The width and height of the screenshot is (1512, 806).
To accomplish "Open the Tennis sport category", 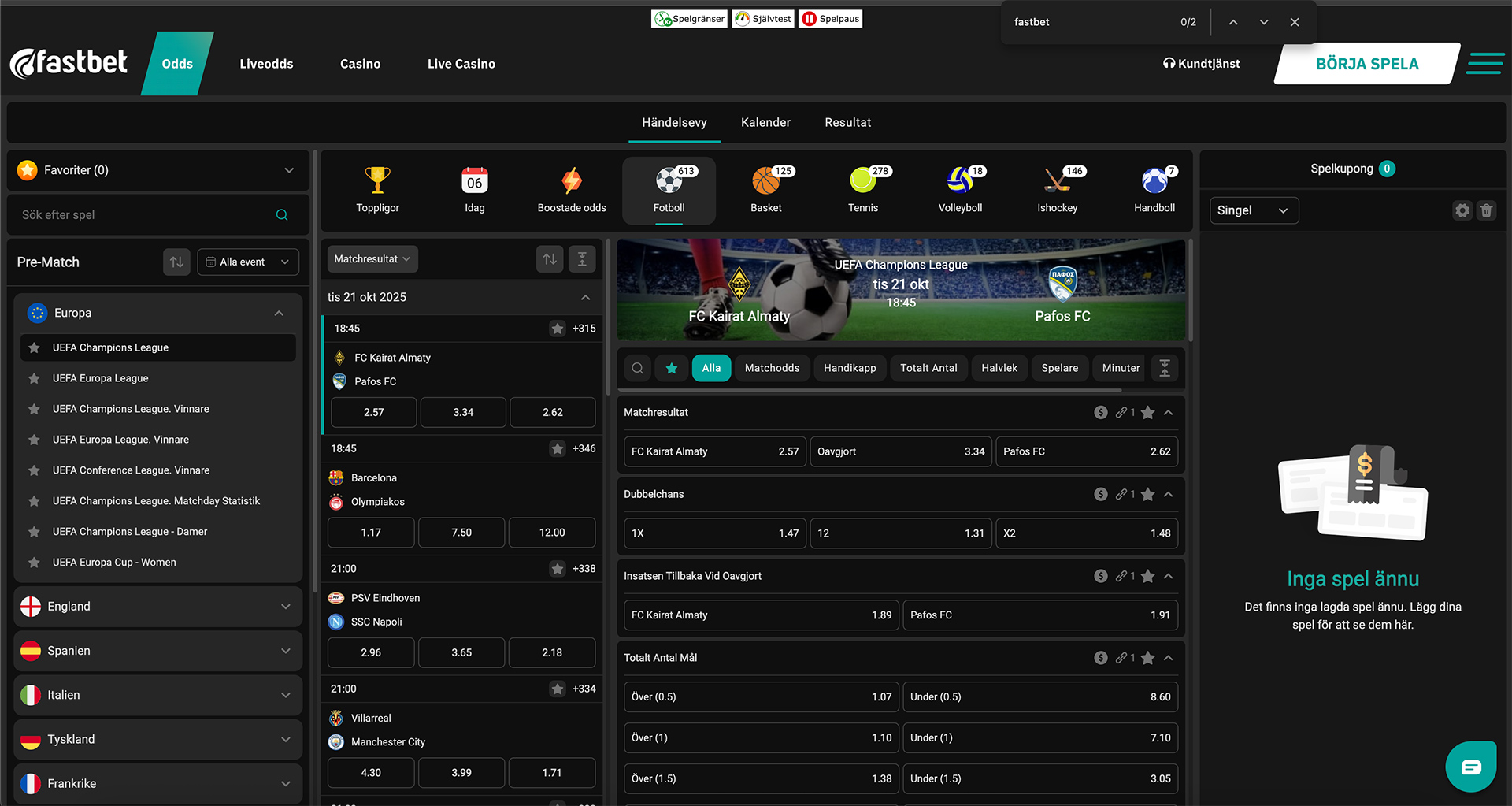I will click(x=862, y=189).
